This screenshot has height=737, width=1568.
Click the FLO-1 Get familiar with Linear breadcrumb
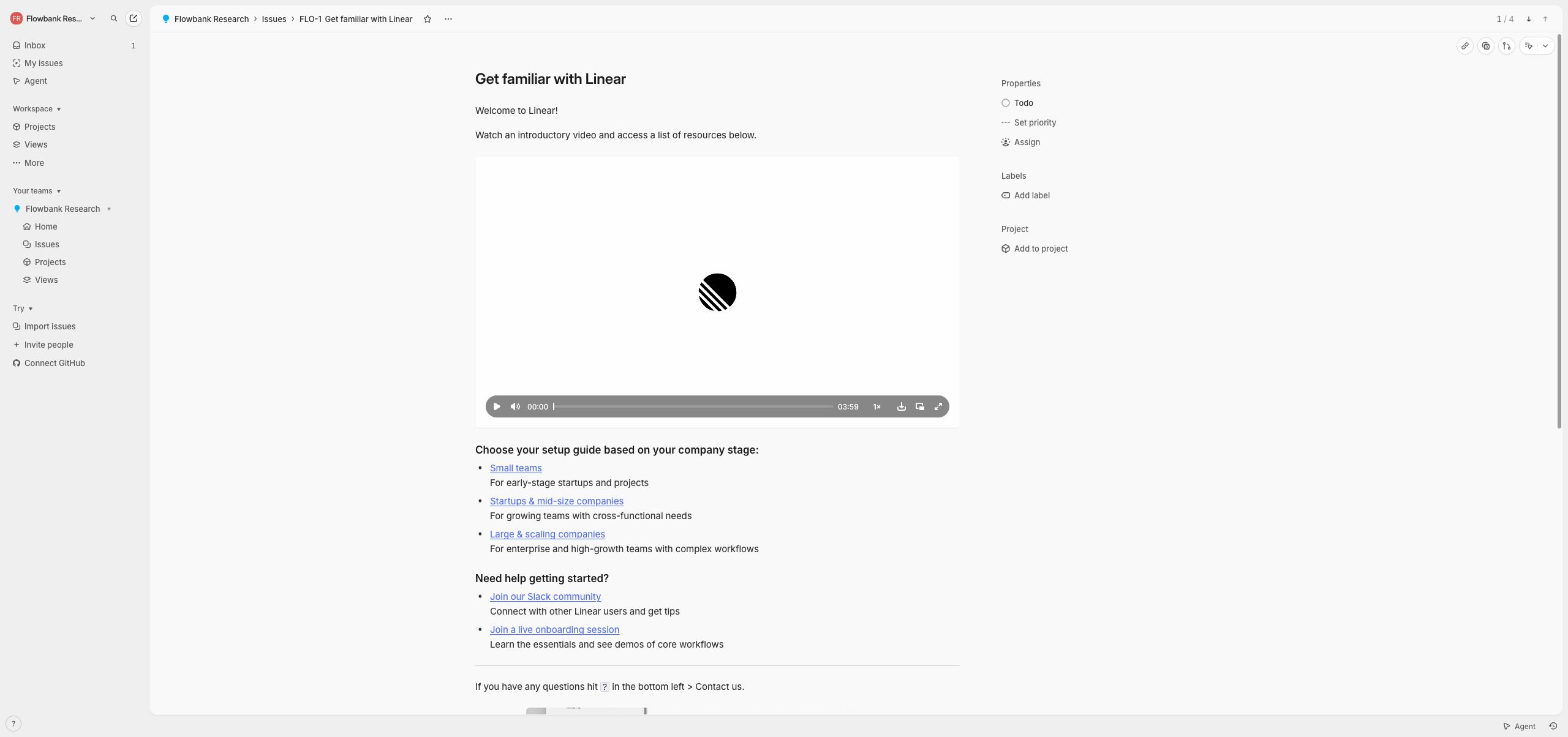pyautogui.click(x=356, y=19)
